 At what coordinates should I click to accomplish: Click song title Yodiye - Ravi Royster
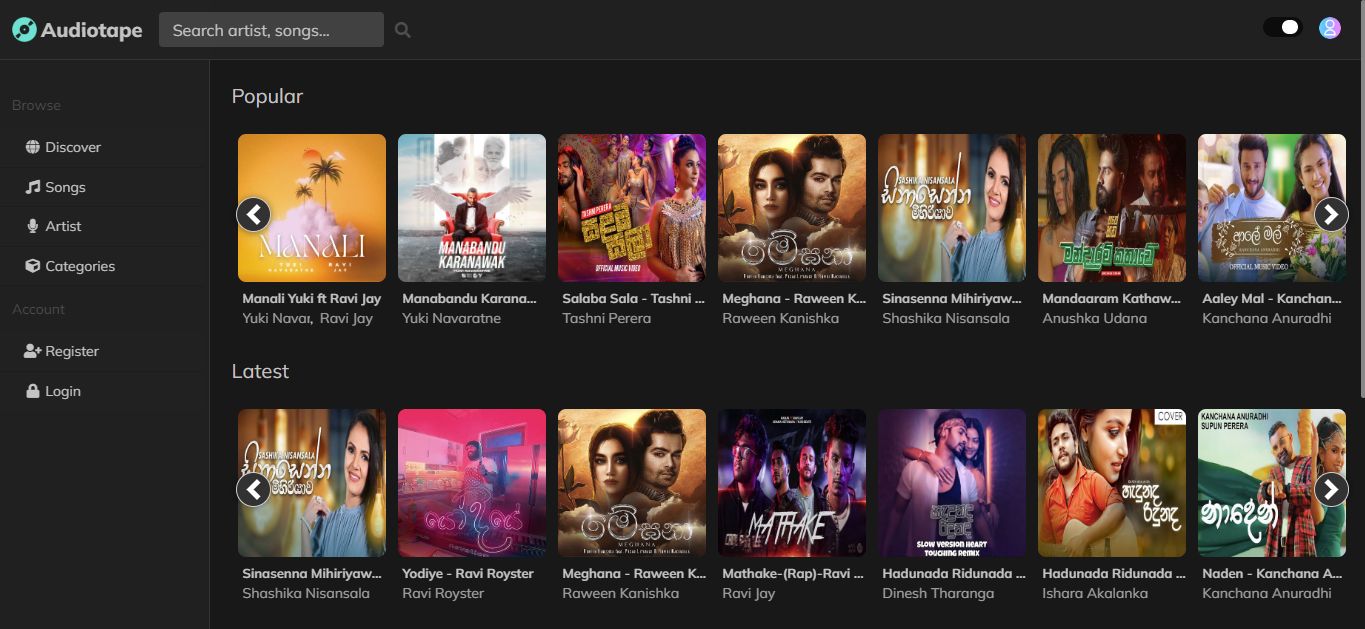(x=468, y=573)
